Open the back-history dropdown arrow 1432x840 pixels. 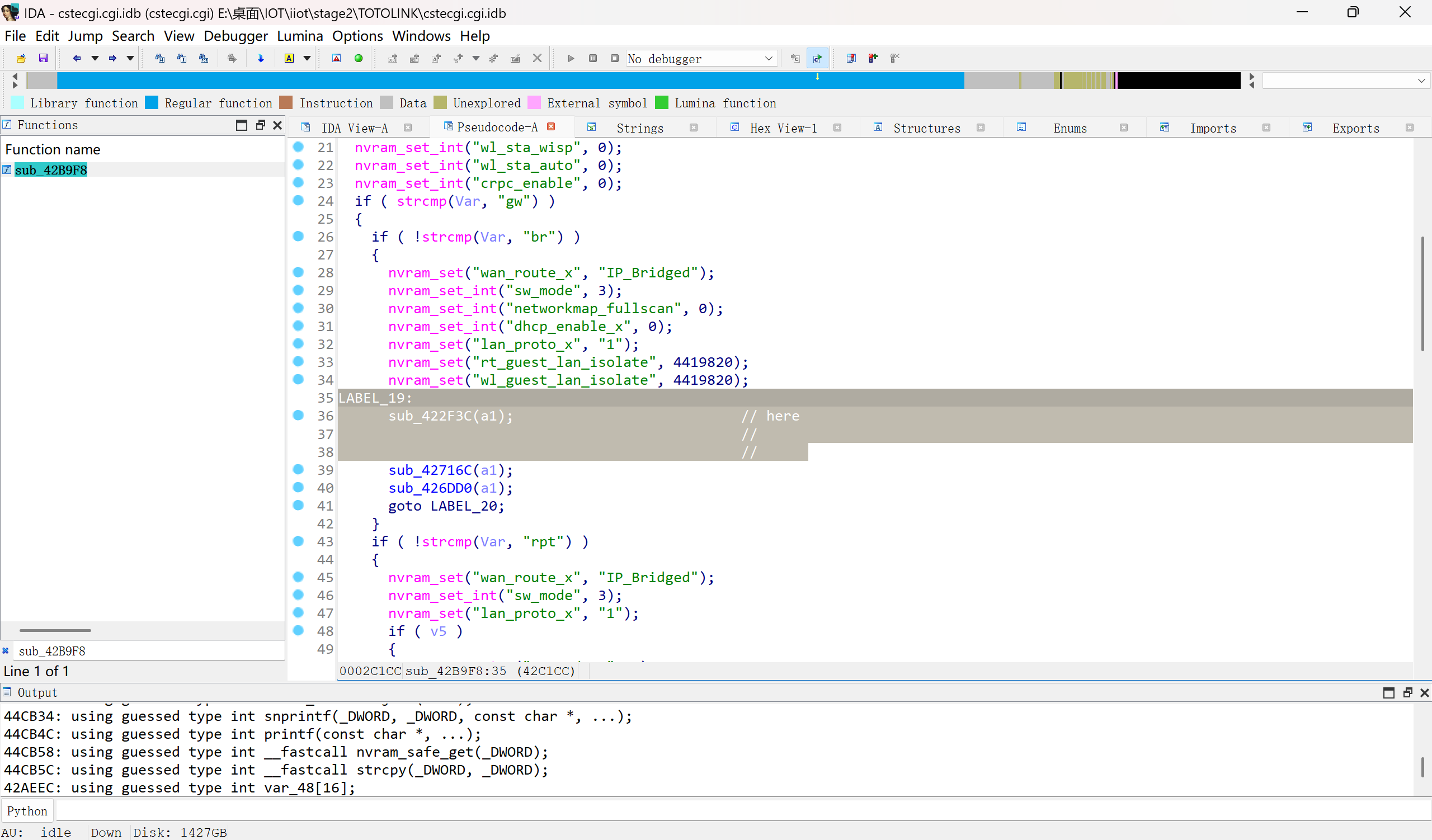95,58
